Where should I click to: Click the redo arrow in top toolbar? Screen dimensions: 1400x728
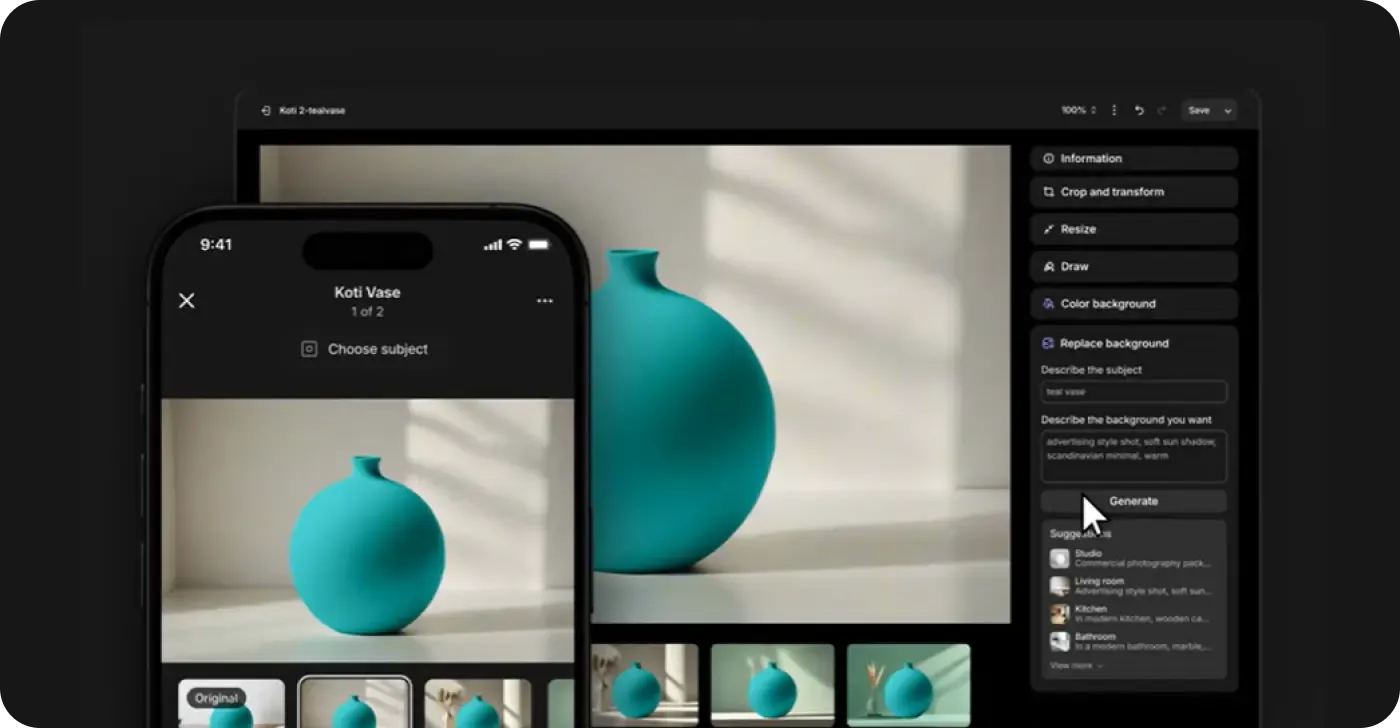coord(1161,111)
